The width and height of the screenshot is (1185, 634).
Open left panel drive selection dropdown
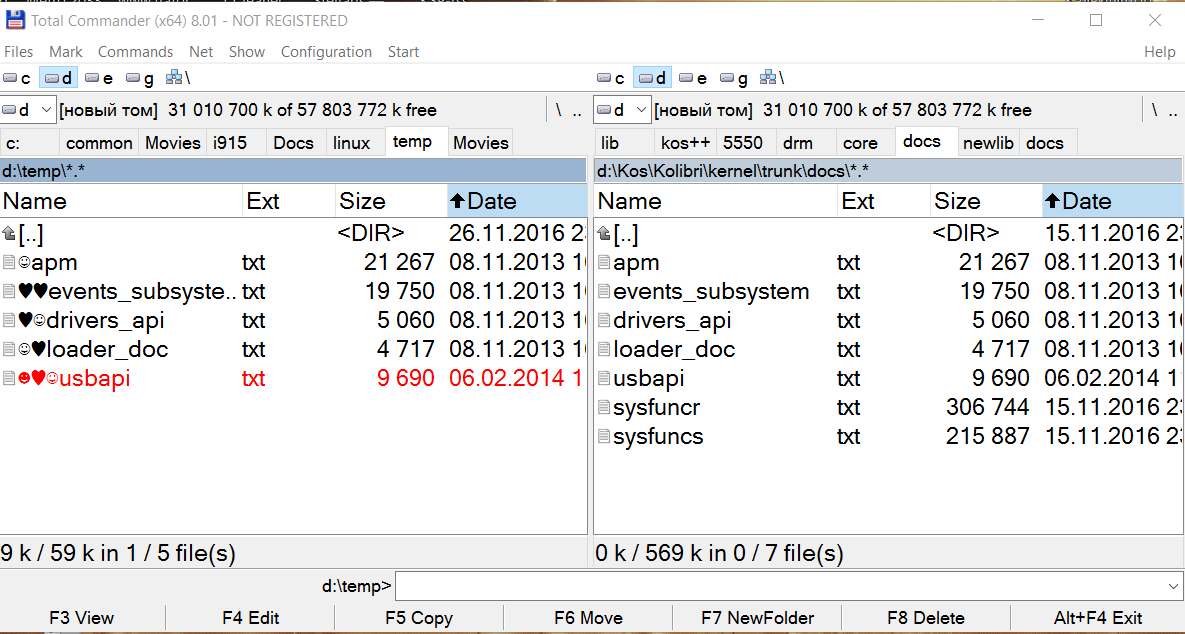pyautogui.click(x=27, y=110)
